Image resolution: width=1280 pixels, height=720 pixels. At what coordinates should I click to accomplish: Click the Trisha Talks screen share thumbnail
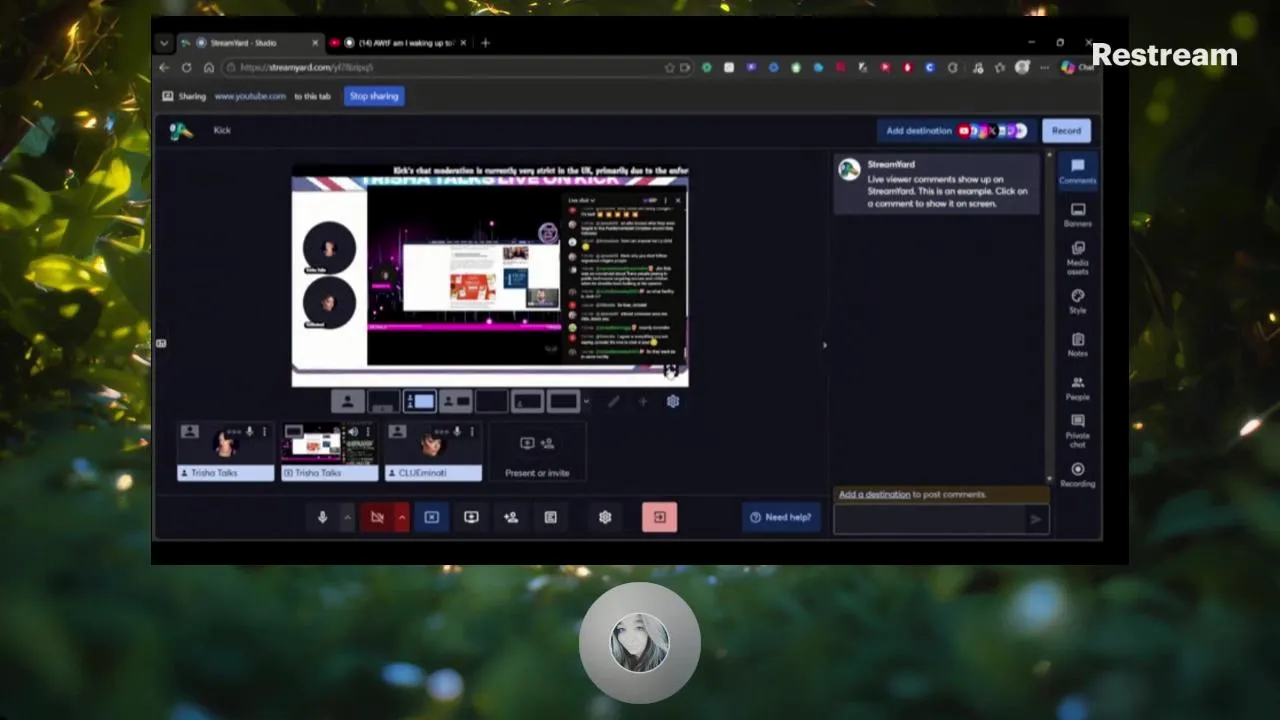tap(330, 451)
